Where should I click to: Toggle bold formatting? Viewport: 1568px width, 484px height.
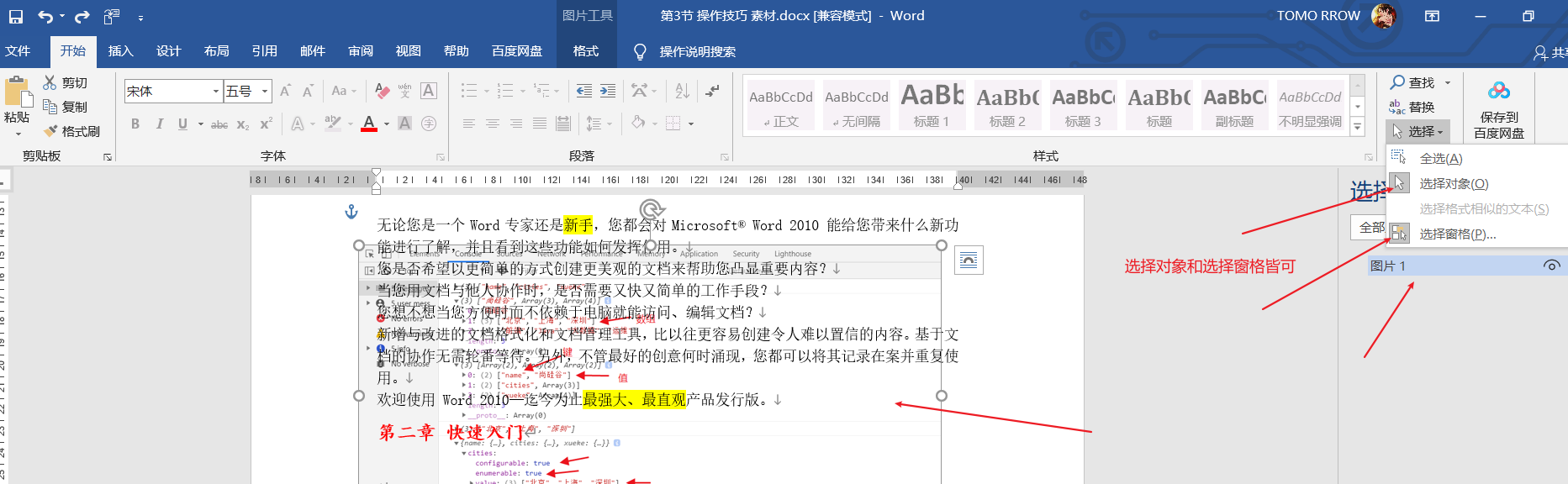135,124
